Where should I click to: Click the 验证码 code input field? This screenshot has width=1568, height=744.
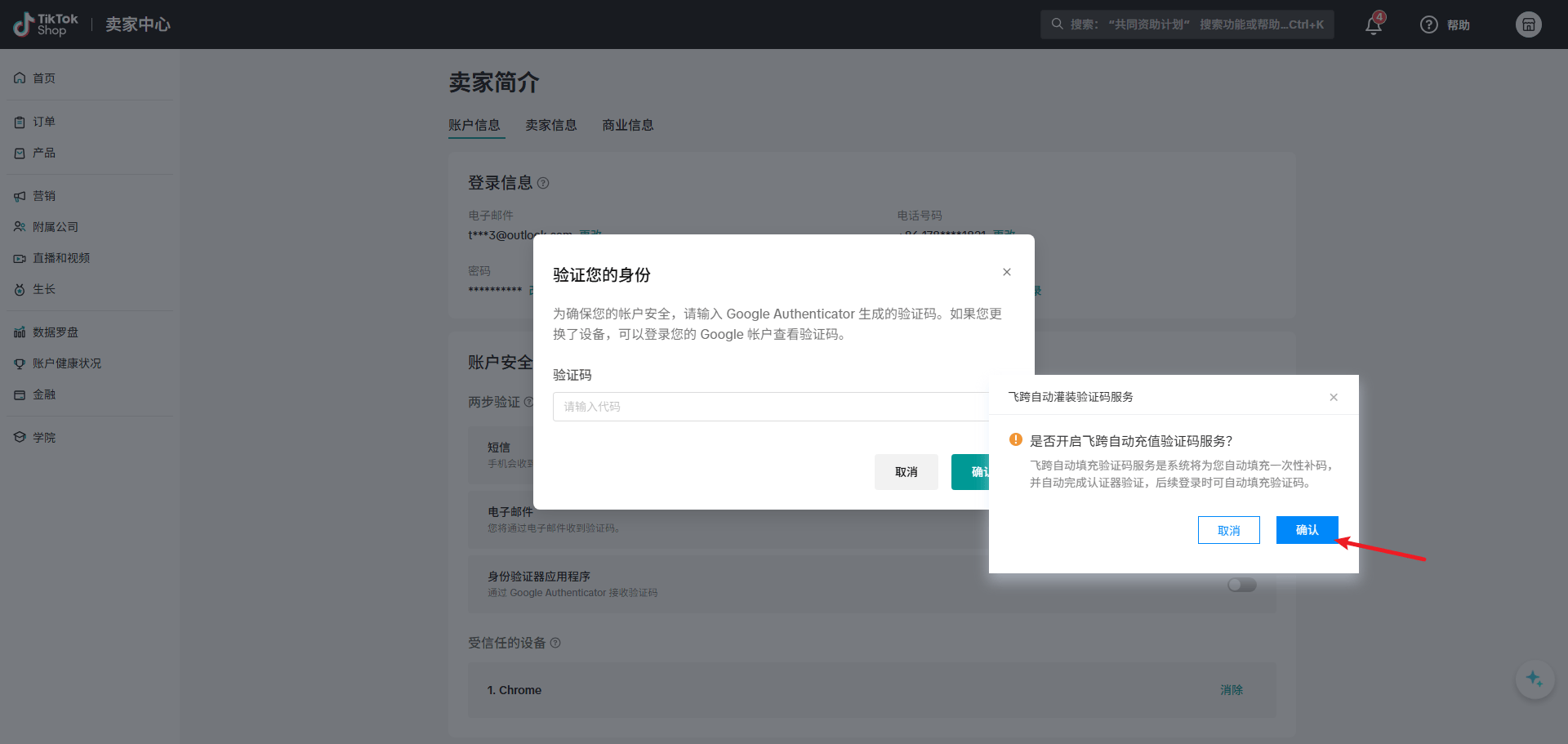(768, 407)
